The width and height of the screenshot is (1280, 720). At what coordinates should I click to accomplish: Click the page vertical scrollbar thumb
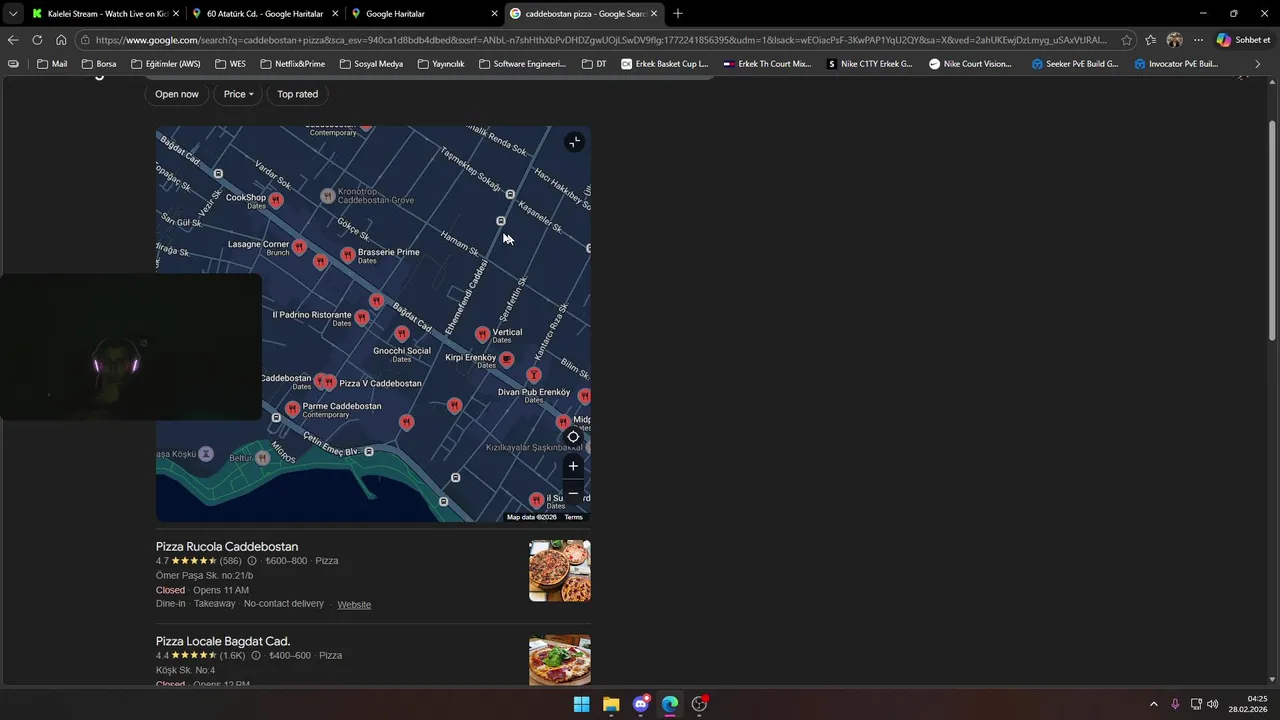[1272, 230]
